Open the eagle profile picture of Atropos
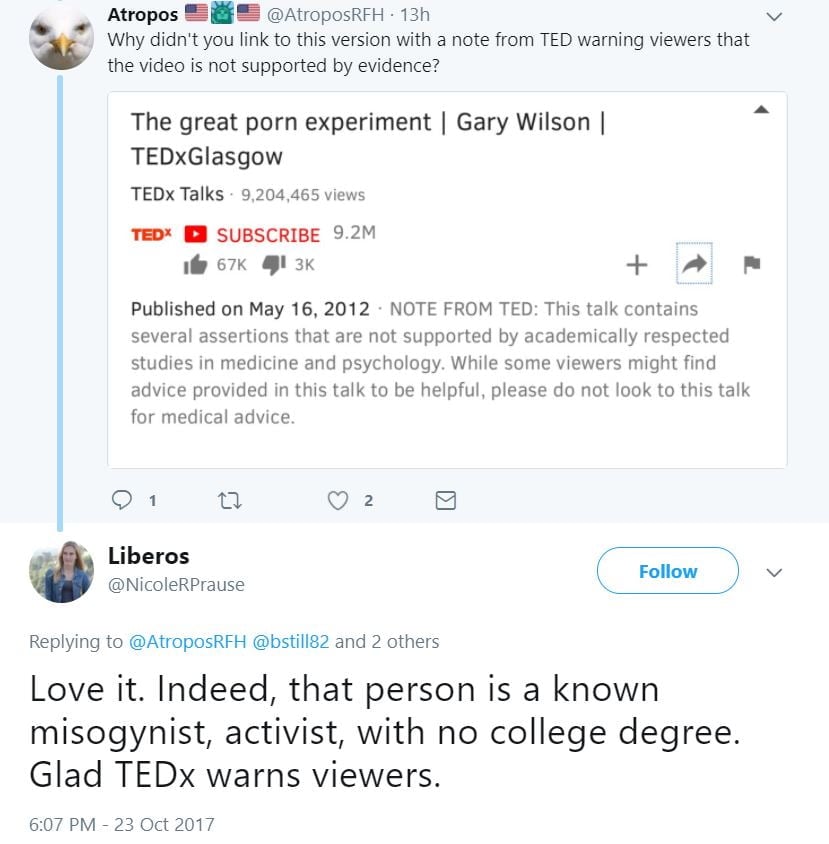 61,38
